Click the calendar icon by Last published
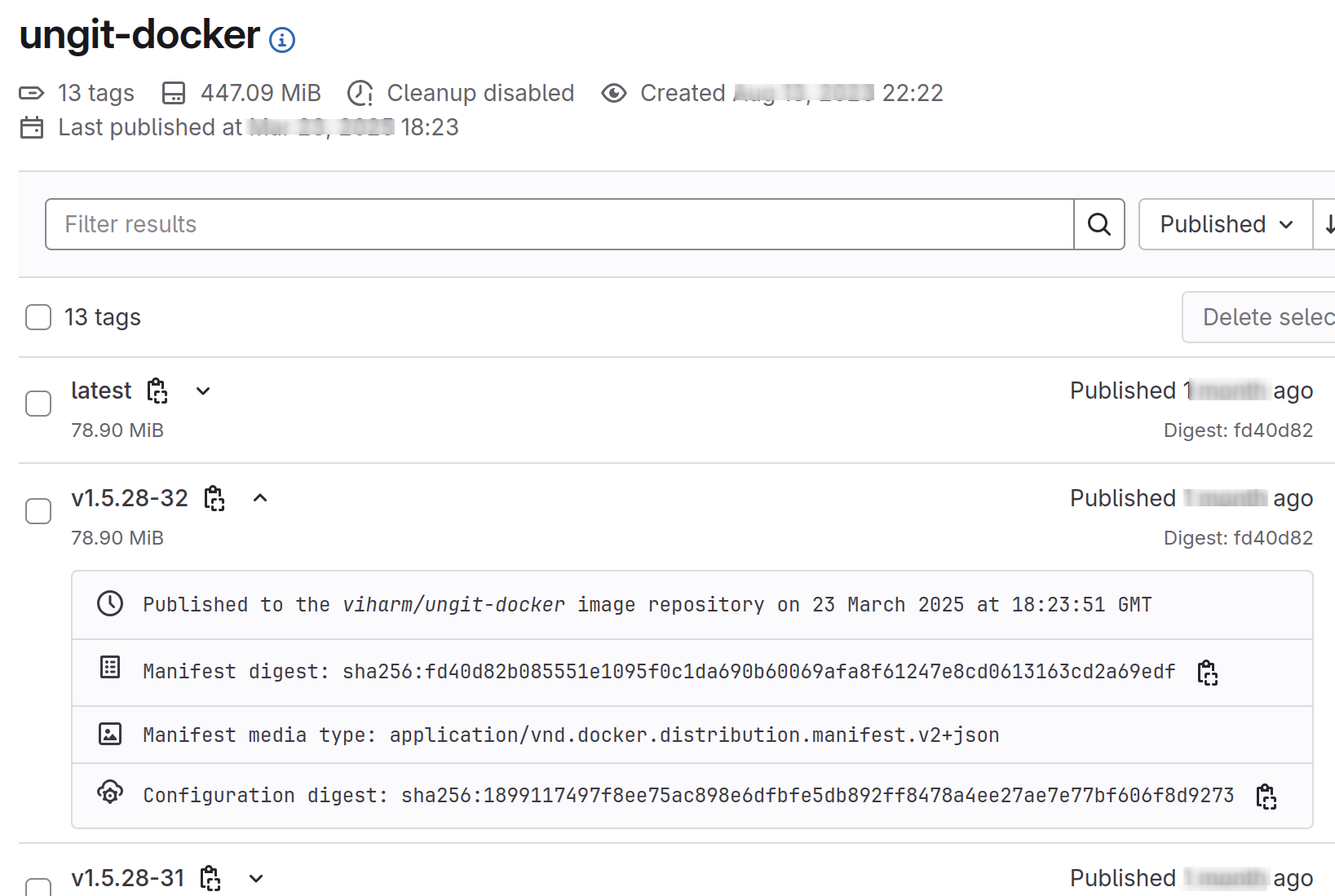The height and width of the screenshot is (896, 1335). click(x=32, y=128)
